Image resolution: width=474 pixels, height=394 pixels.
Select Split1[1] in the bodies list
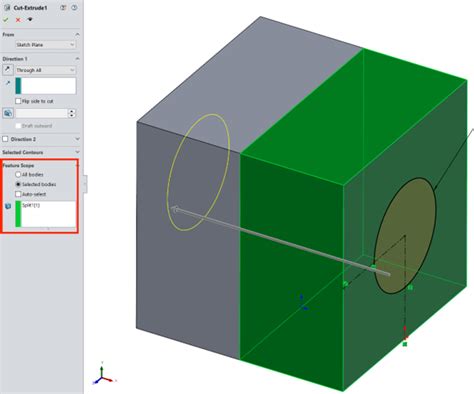coord(31,205)
